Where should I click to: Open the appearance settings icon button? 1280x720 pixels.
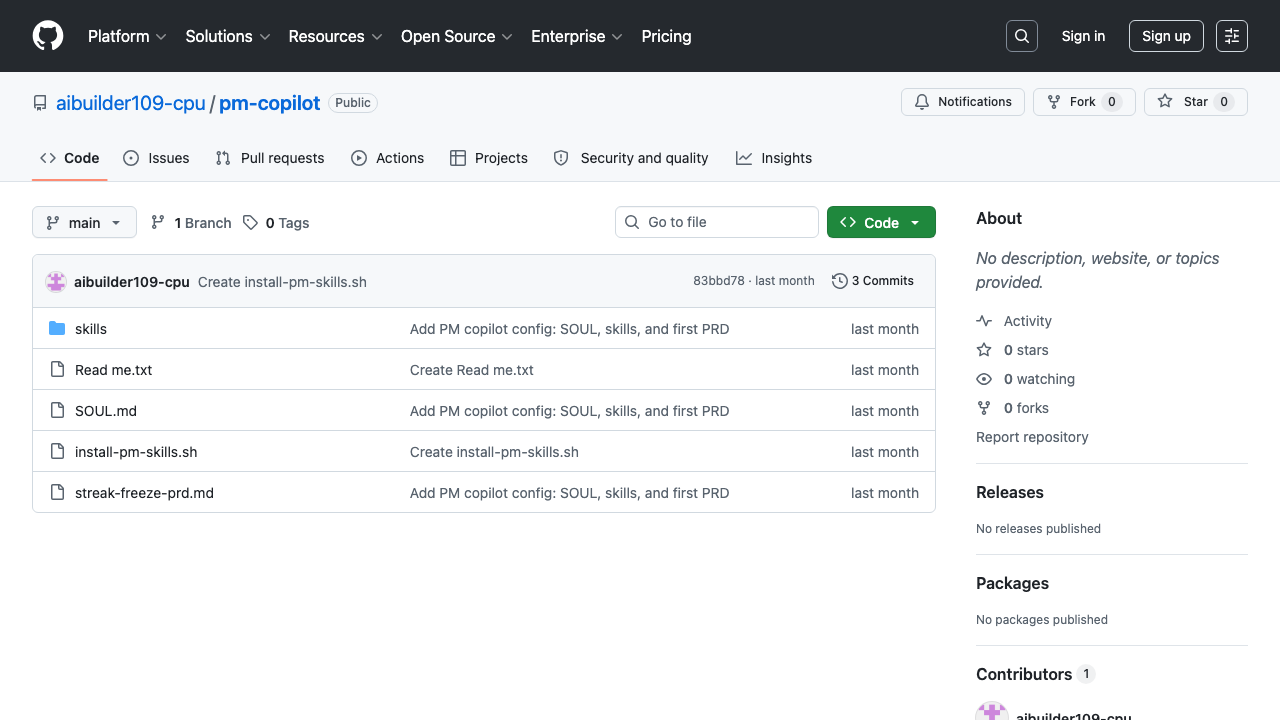pos(1232,36)
